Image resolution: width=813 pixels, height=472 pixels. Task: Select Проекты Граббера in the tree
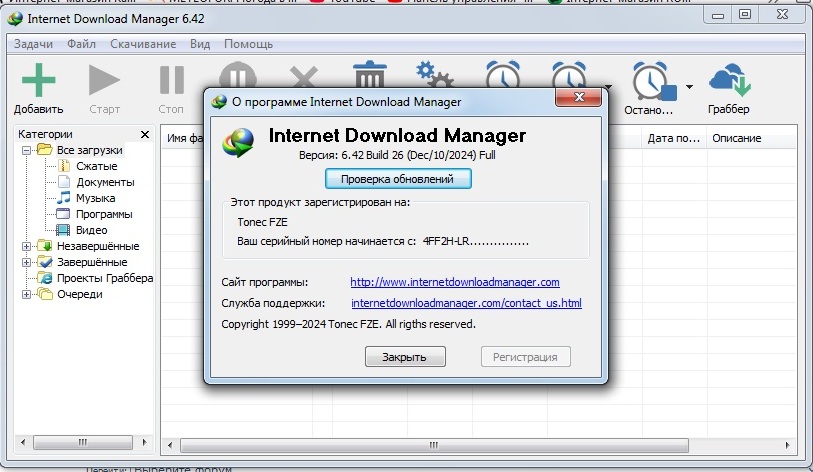coord(105,278)
